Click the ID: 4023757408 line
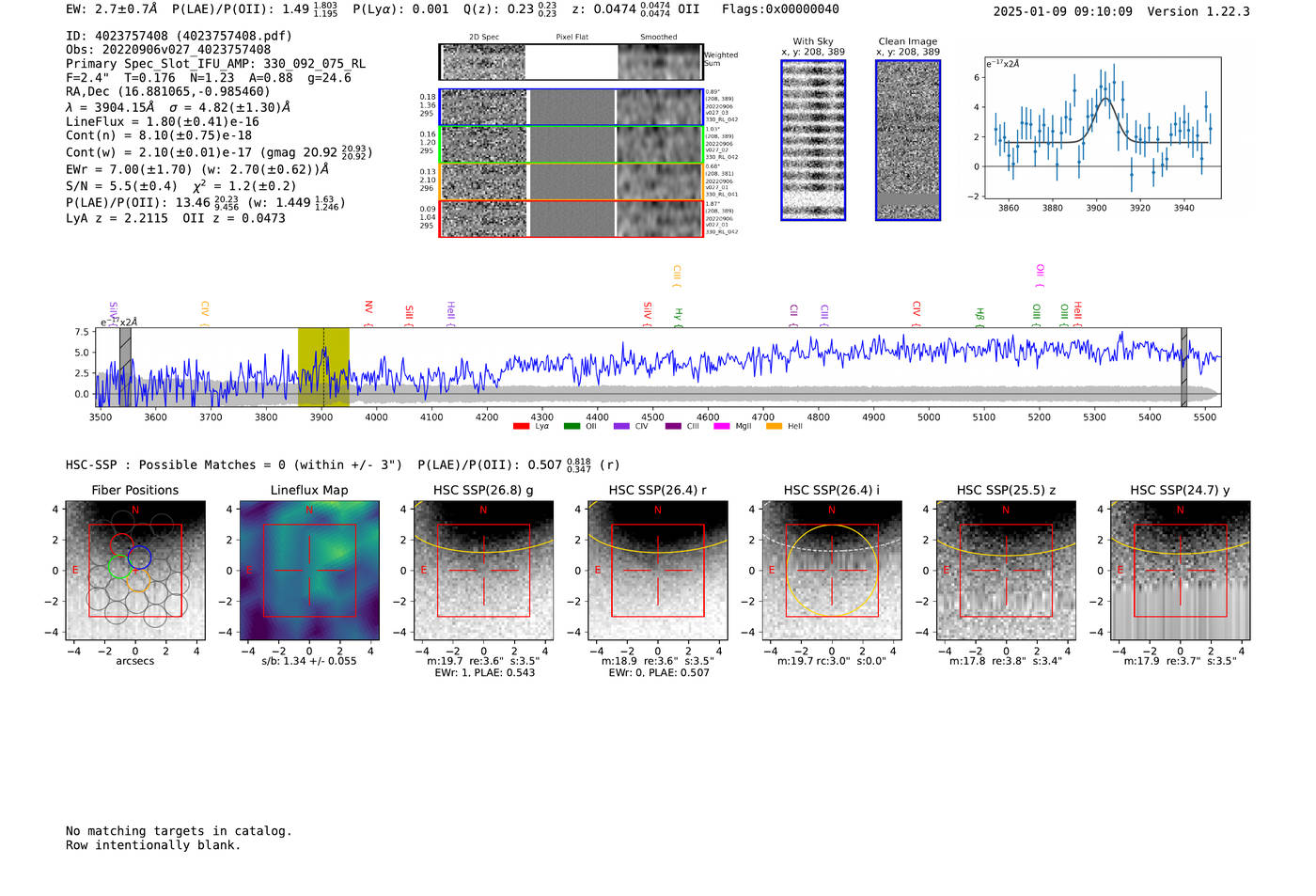This screenshot has width=1316, height=896. (179, 36)
